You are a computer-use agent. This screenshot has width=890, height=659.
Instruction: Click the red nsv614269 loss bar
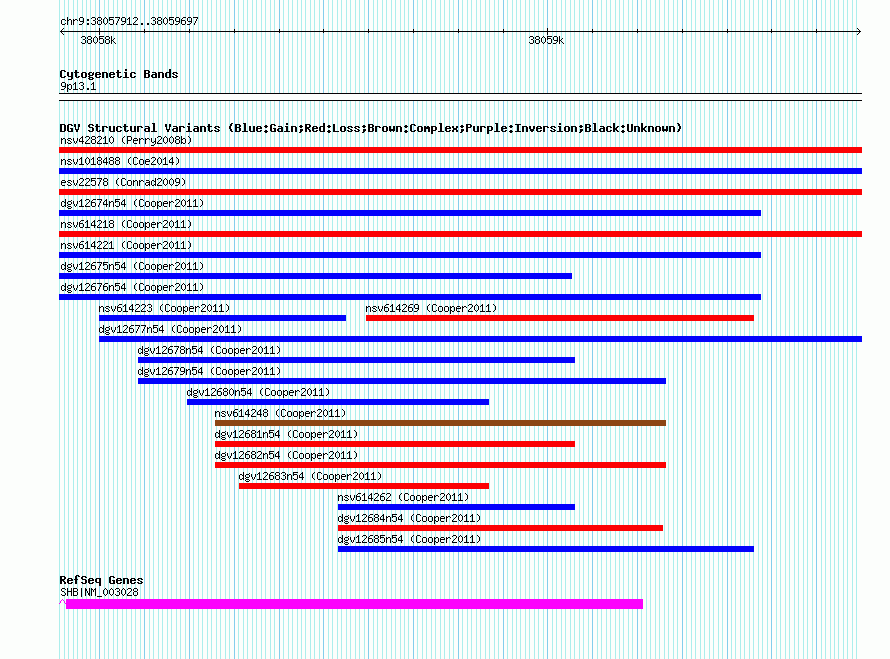[x=560, y=318]
